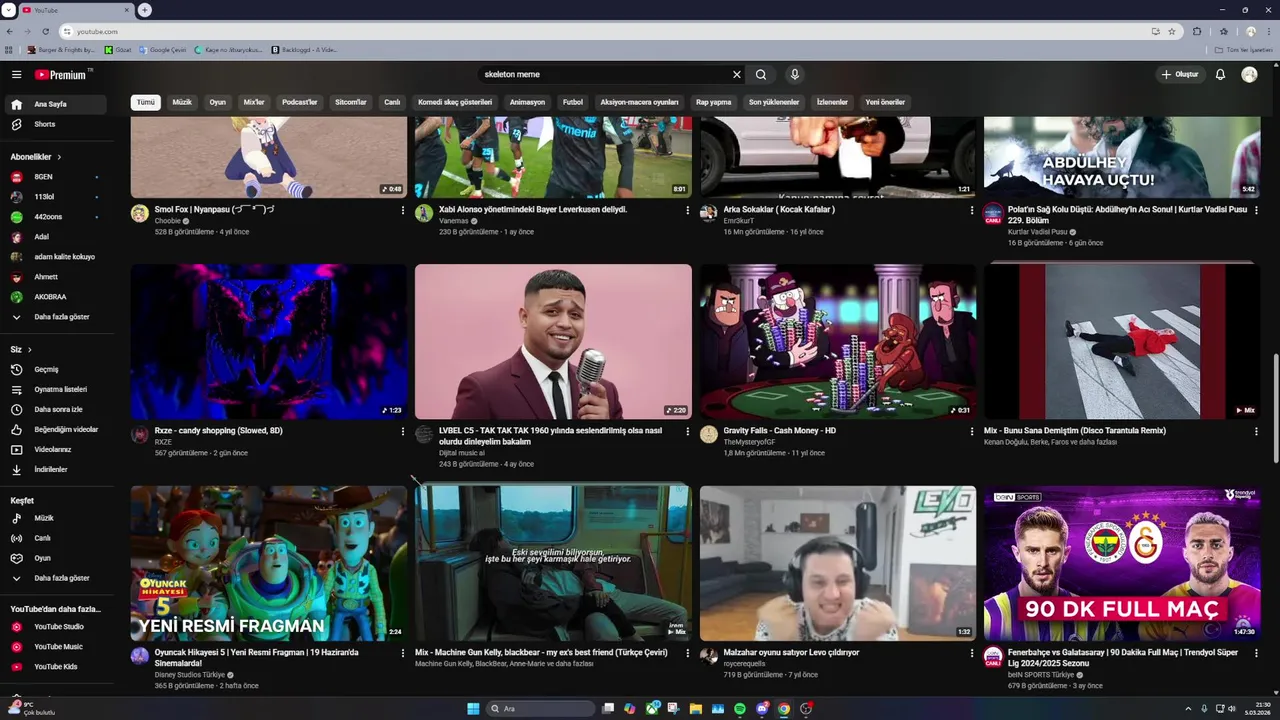Open options menu for Gravity Falls Cash Money
This screenshot has height=720, width=1280.
point(972,432)
